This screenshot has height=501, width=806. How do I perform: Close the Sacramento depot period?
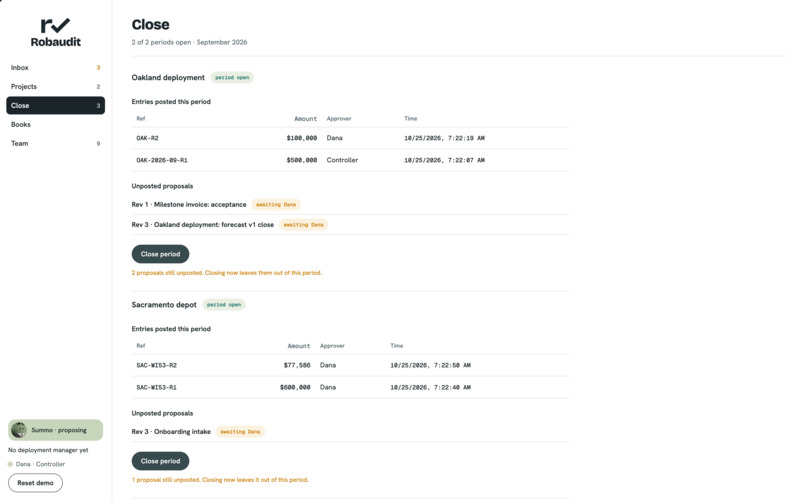click(160, 461)
